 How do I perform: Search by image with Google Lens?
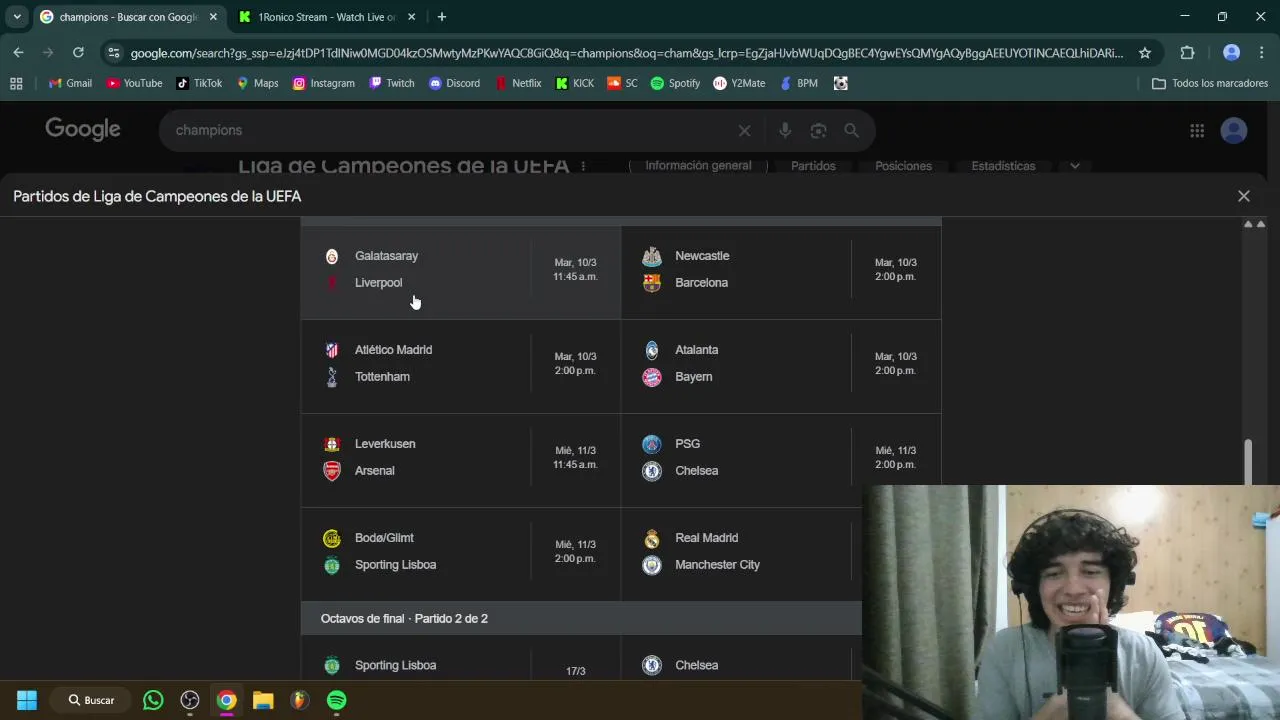[x=818, y=130]
